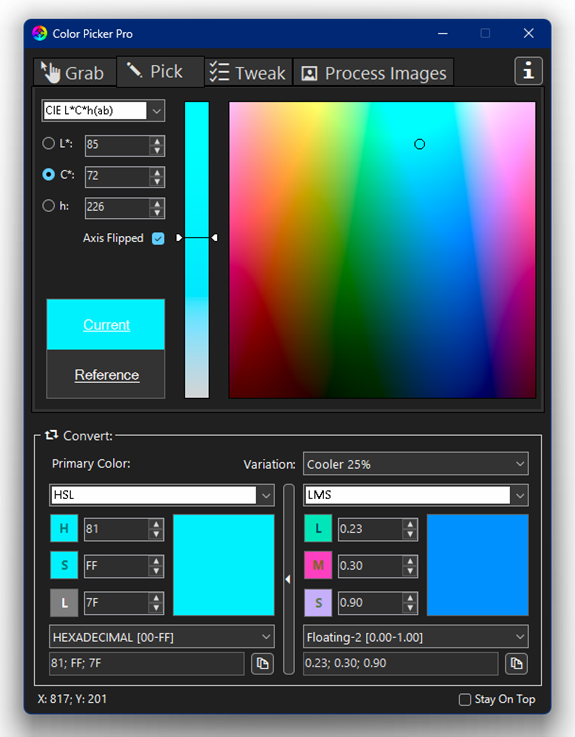The height and width of the screenshot is (737, 575).
Task: Click the vertical cyan chroma slider bar
Action: [197, 250]
